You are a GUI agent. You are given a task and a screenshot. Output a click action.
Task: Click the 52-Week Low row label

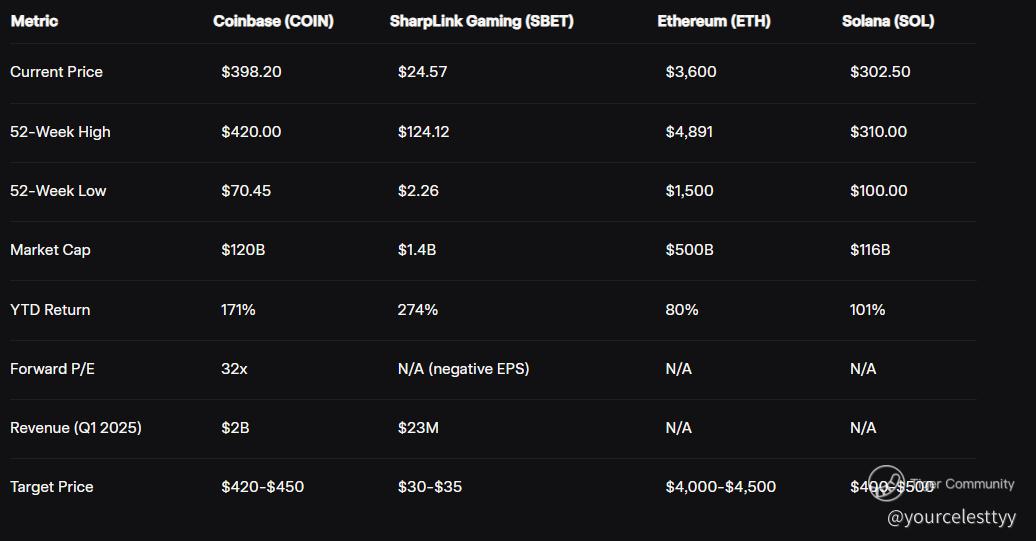click(x=58, y=191)
